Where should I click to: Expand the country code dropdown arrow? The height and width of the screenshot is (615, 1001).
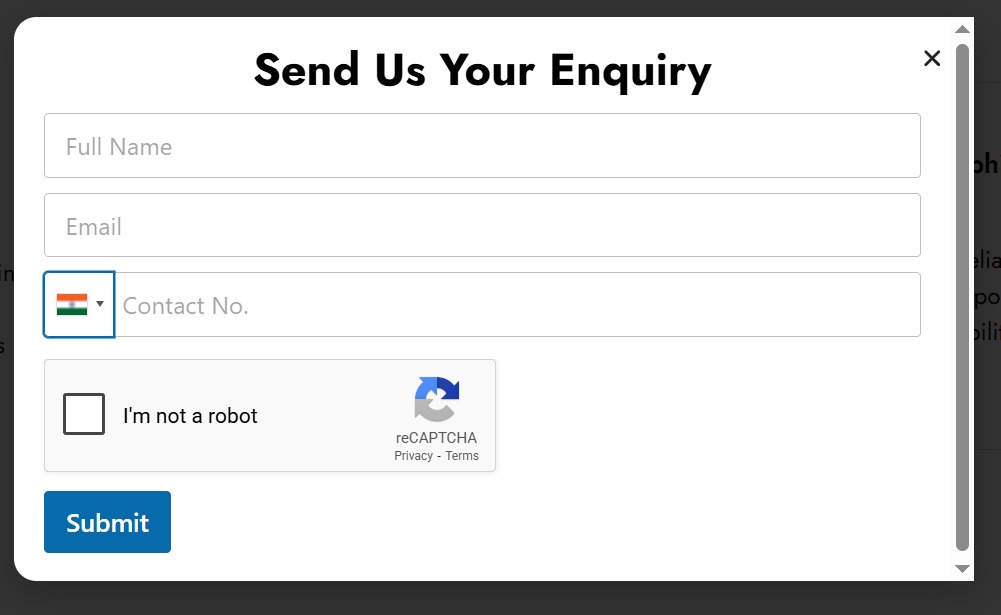[x=100, y=305]
